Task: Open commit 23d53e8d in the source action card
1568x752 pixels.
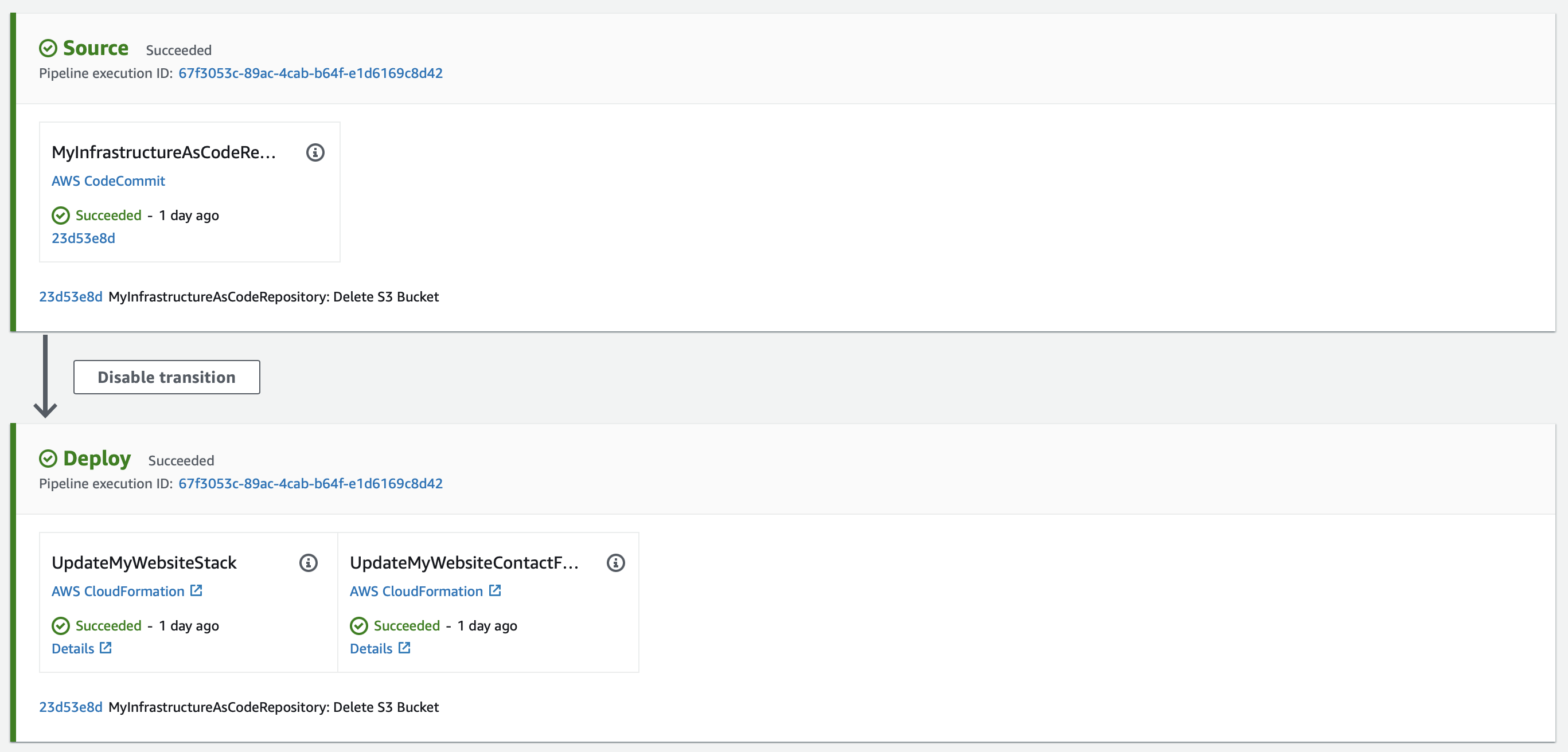Action: [x=83, y=238]
